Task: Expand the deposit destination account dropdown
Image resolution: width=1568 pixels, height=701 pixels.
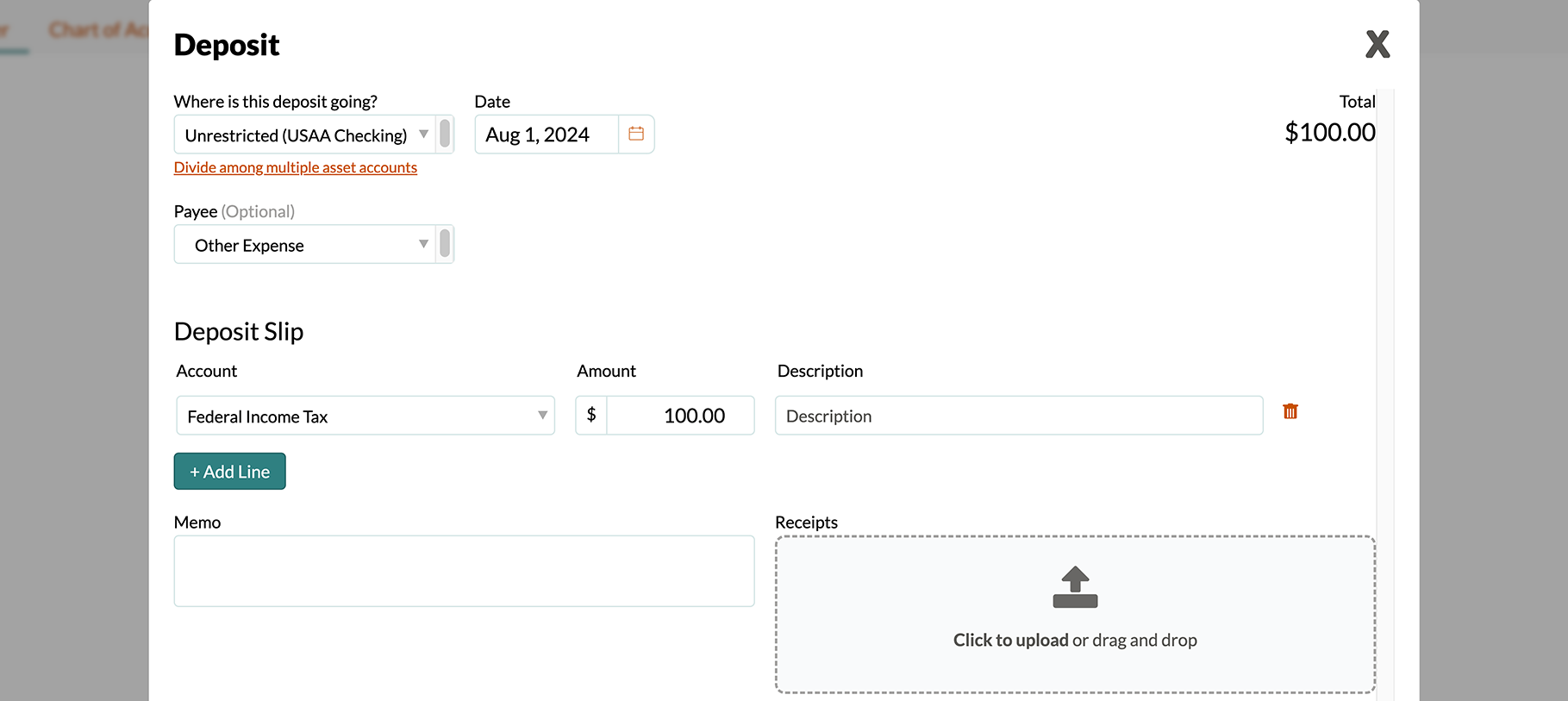Action: pyautogui.click(x=423, y=135)
